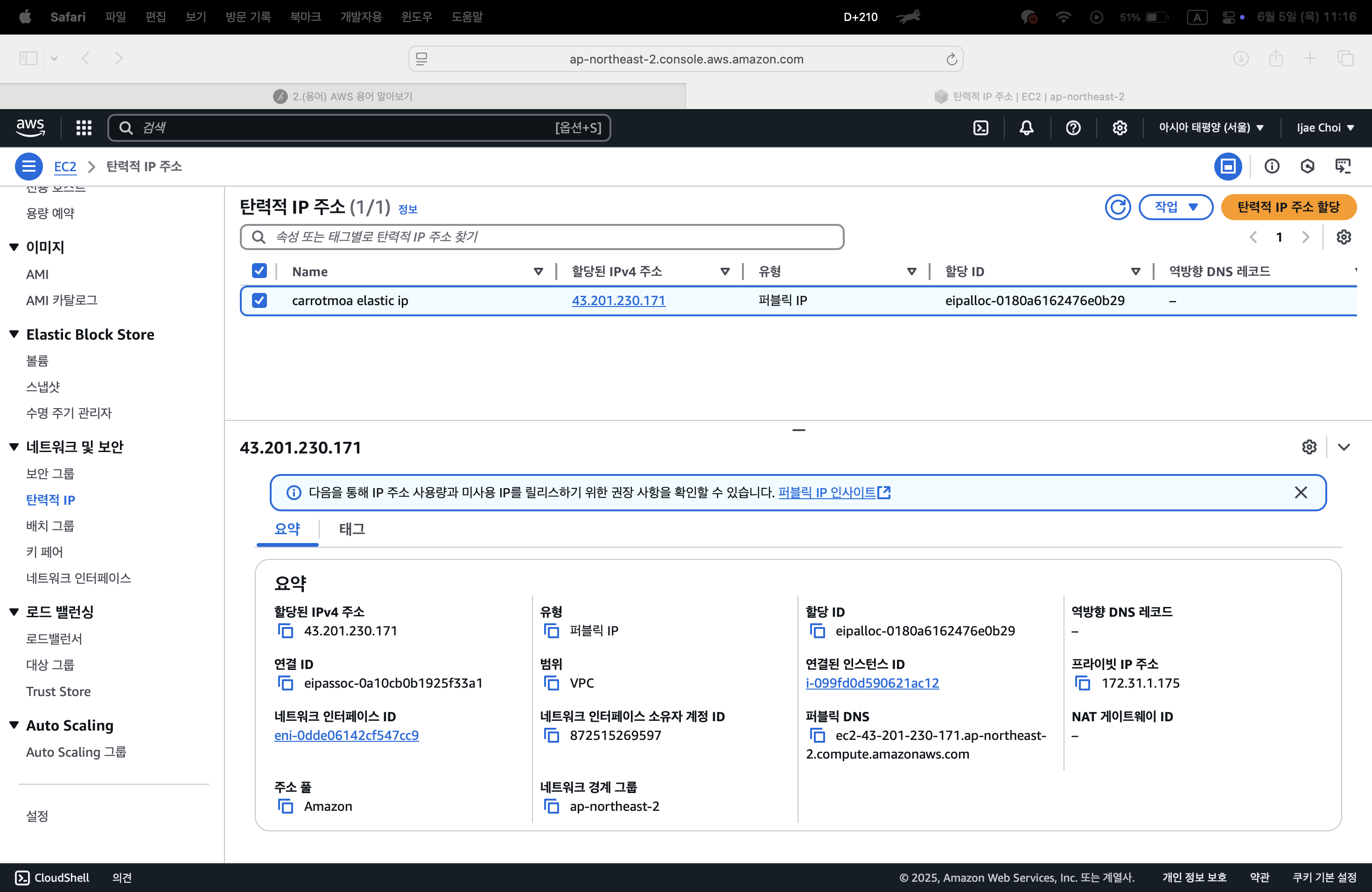Uncheck the carrotmoa elastic ip row
This screenshot has height=892, width=1372.
click(259, 300)
